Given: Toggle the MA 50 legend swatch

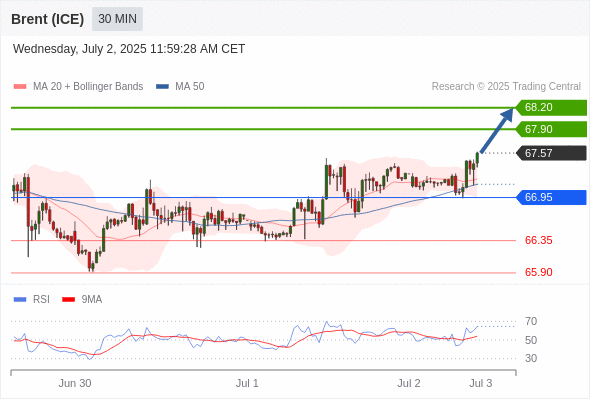Looking at the screenshot, I should 162,87.
